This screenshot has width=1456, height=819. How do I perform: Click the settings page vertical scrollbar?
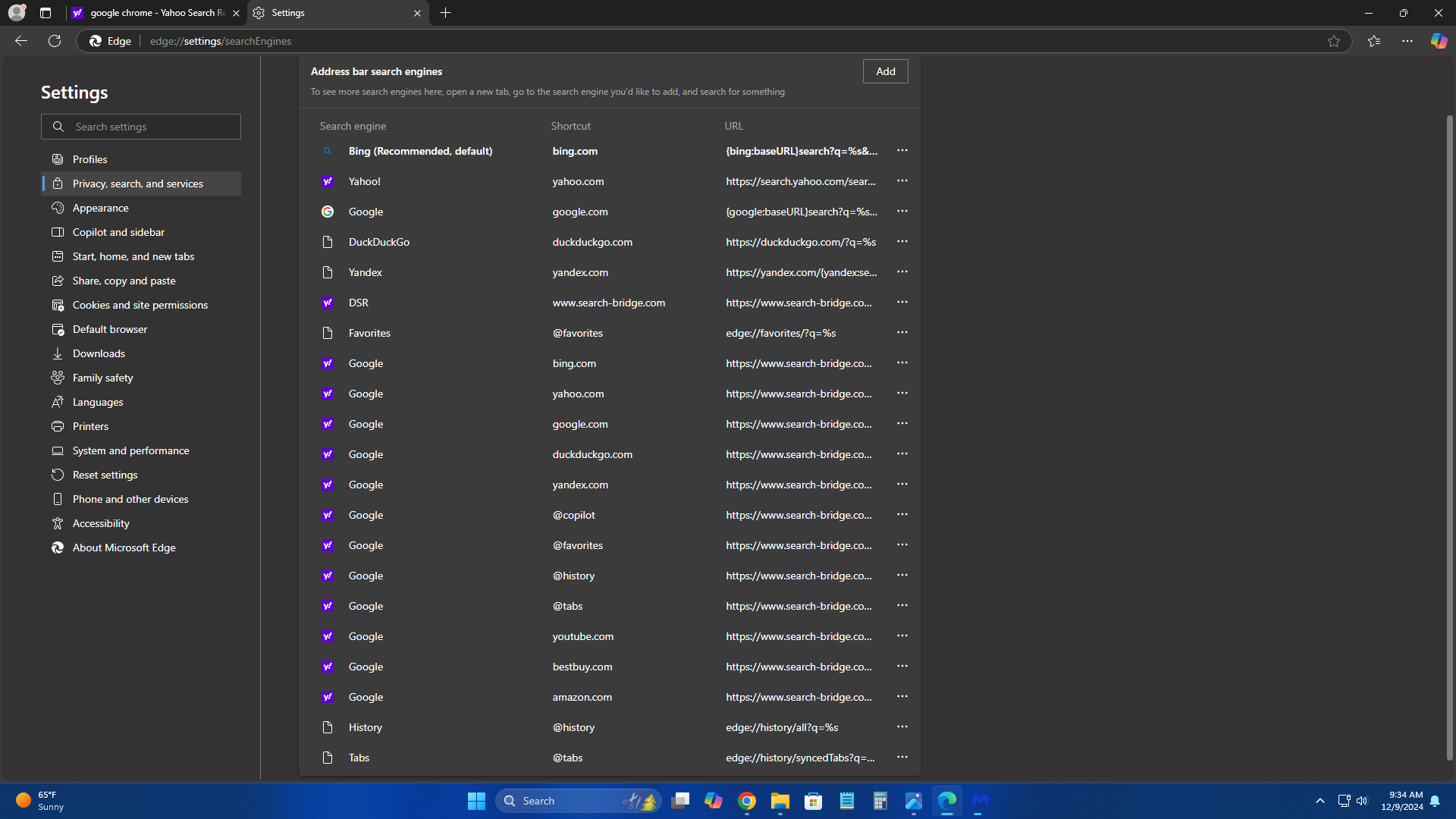pyautogui.click(x=1449, y=438)
